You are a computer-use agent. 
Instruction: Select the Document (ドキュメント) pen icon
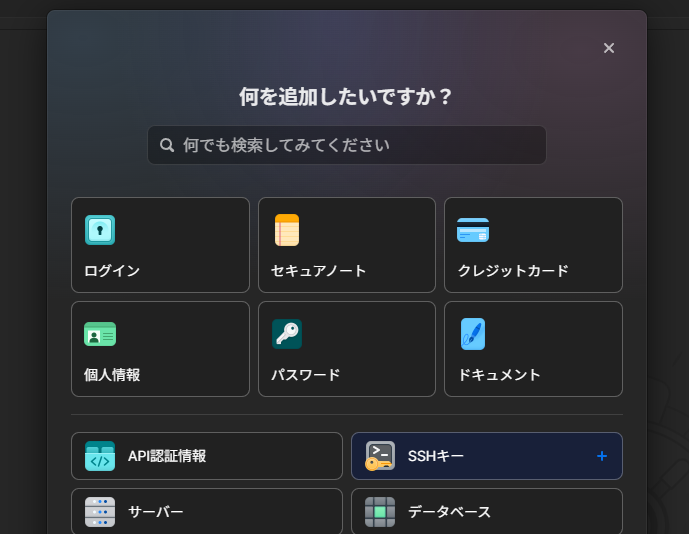pyautogui.click(x=473, y=334)
